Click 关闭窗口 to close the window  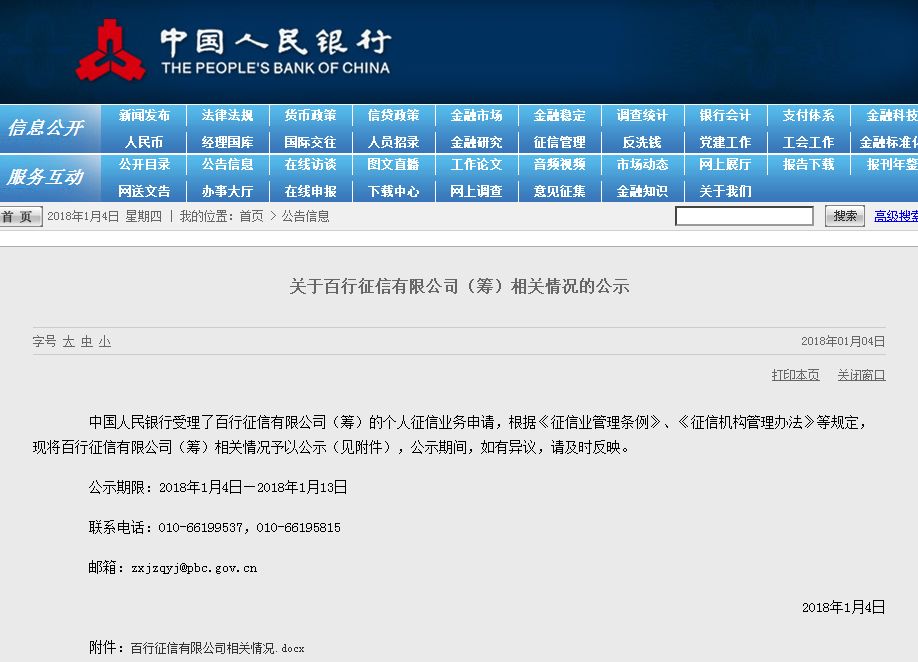pyautogui.click(x=861, y=375)
